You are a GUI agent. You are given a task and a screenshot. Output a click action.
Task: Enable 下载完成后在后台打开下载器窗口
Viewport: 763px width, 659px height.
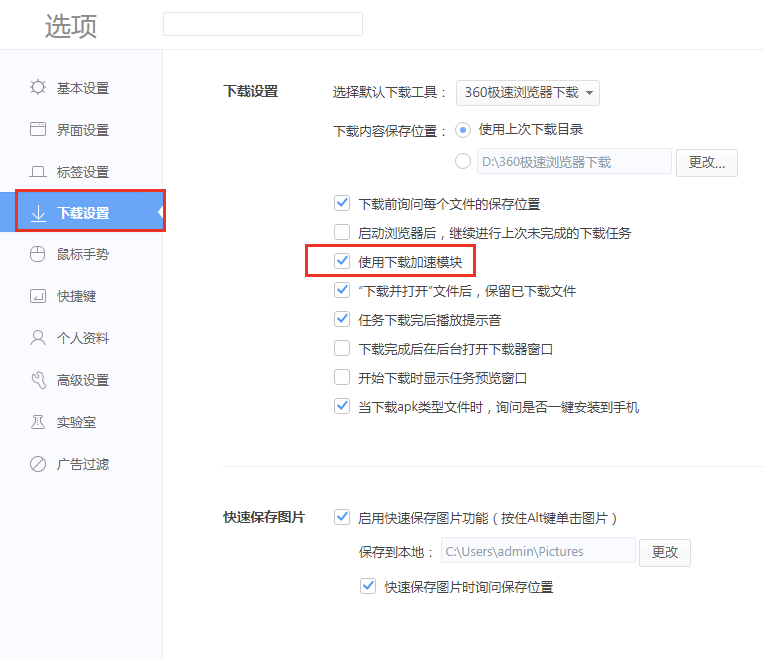[x=342, y=348]
